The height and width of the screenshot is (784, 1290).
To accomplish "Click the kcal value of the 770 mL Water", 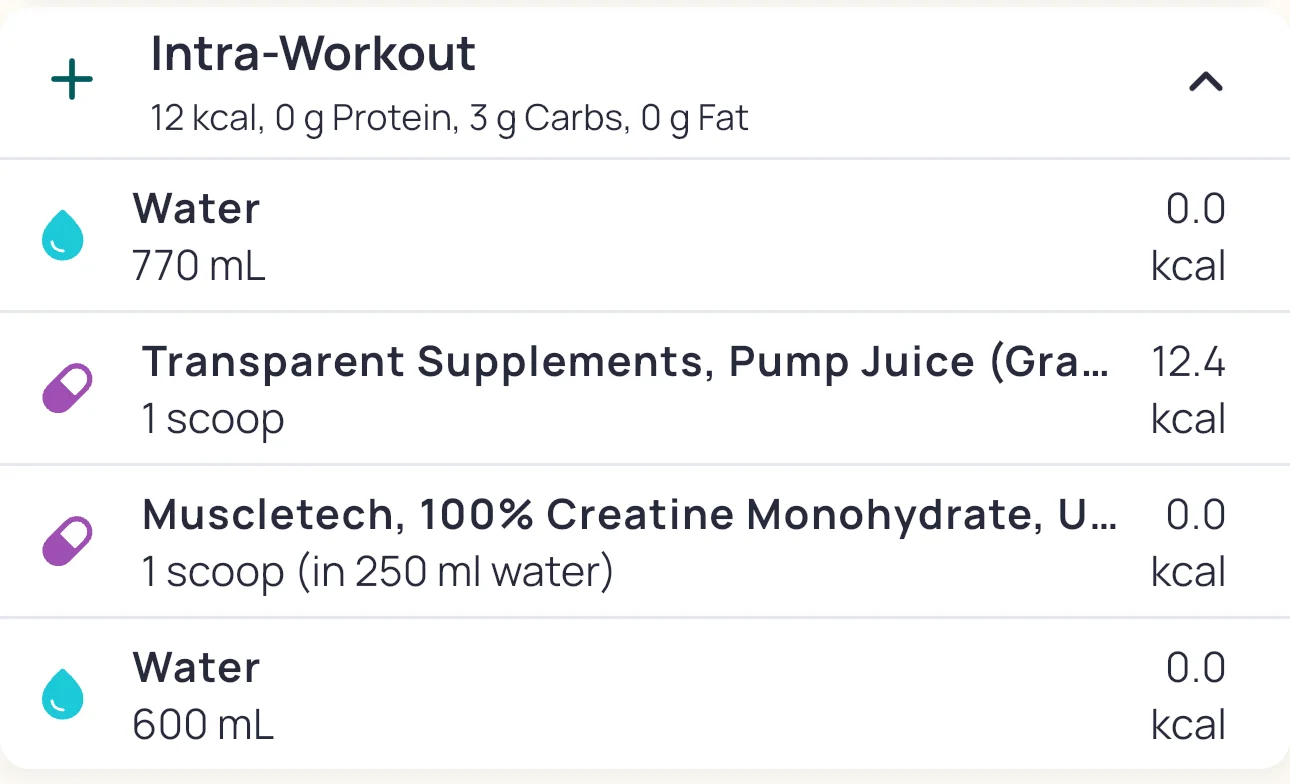I will point(1189,236).
